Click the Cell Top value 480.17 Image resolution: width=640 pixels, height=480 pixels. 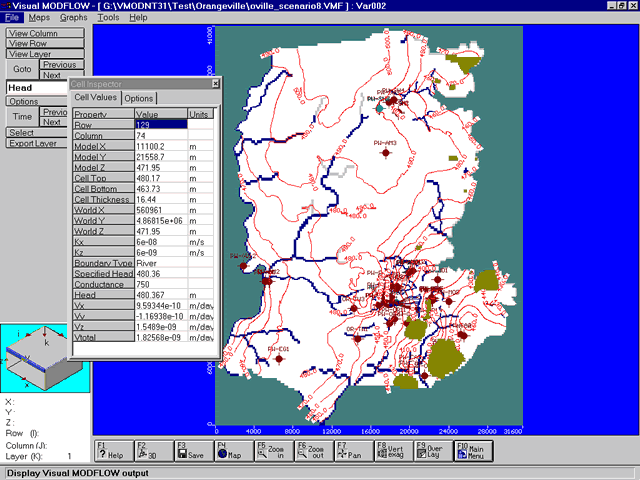coord(161,178)
